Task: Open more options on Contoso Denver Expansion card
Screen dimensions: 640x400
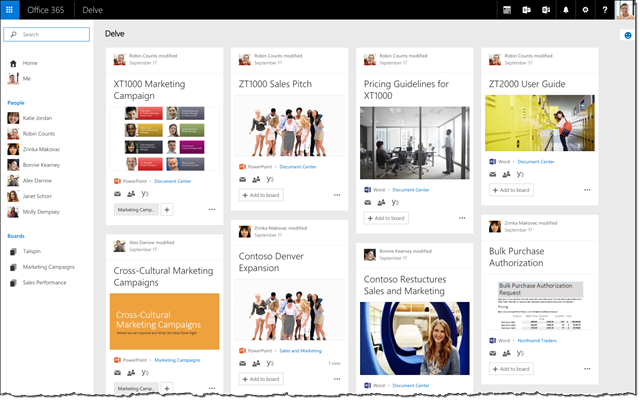Action: pyautogui.click(x=337, y=379)
